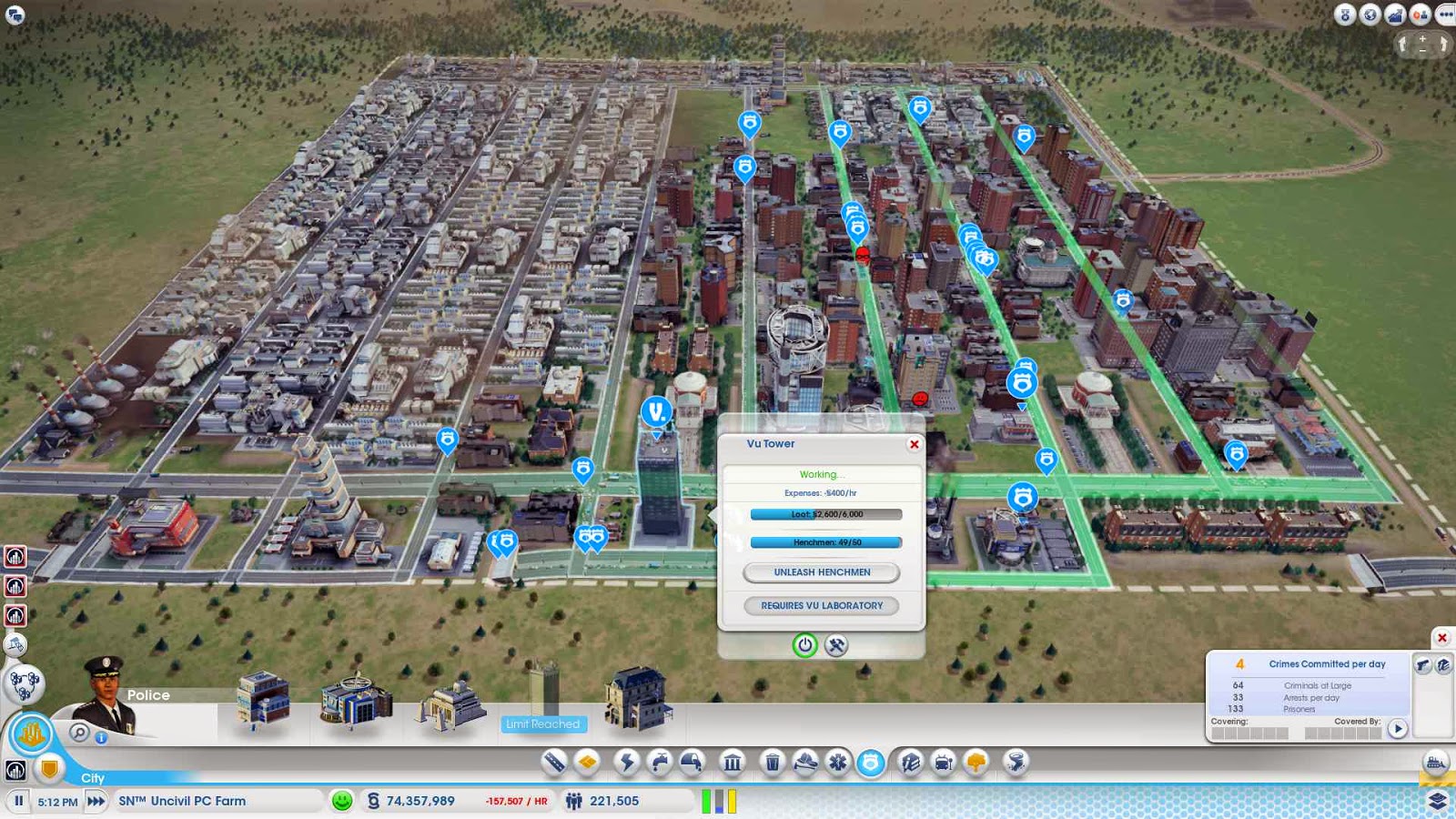Open the Parks tree menu
The height and width of the screenshot is (819, 1456).
[976, 762]
